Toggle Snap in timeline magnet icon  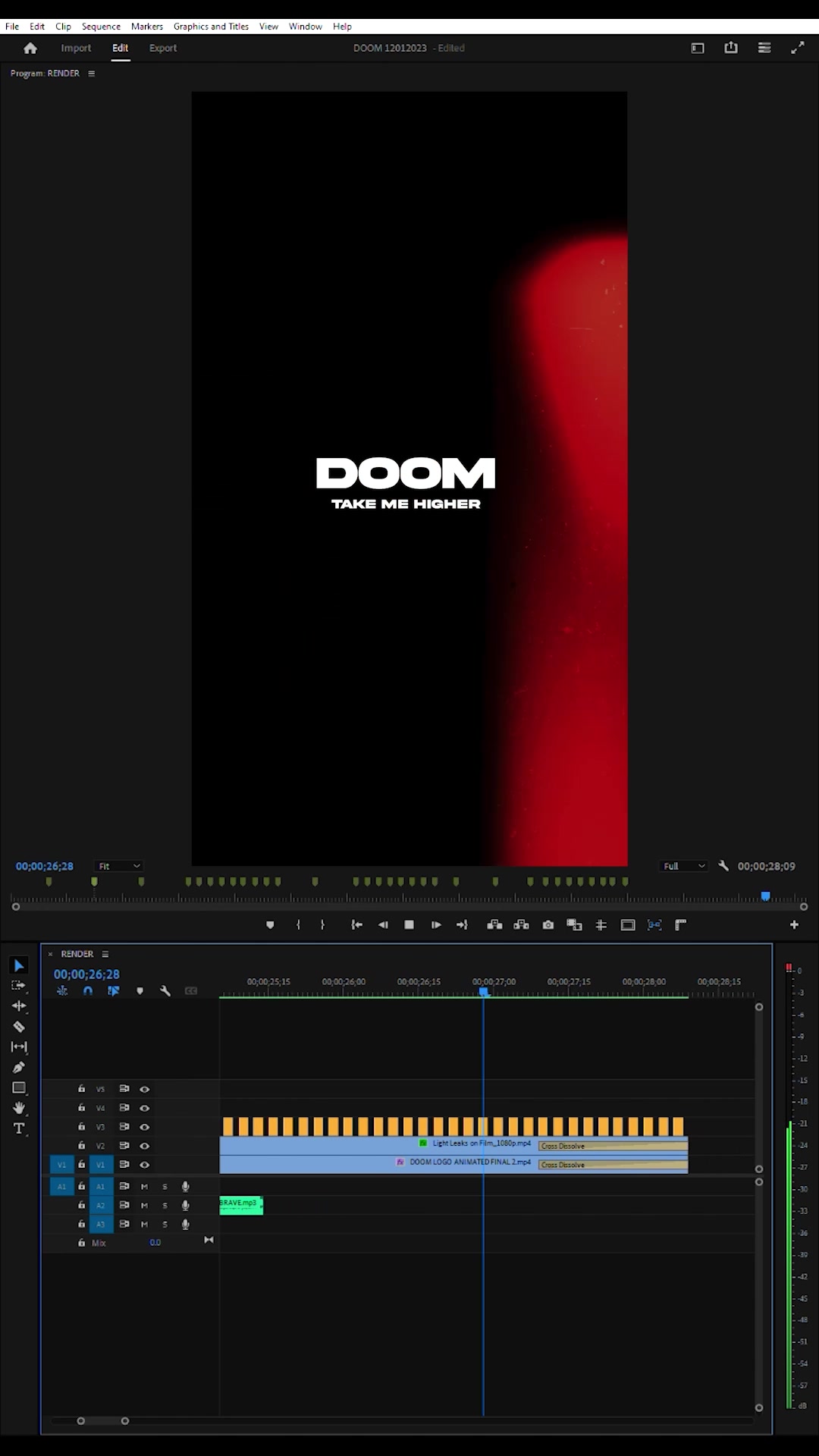(88, 991)
